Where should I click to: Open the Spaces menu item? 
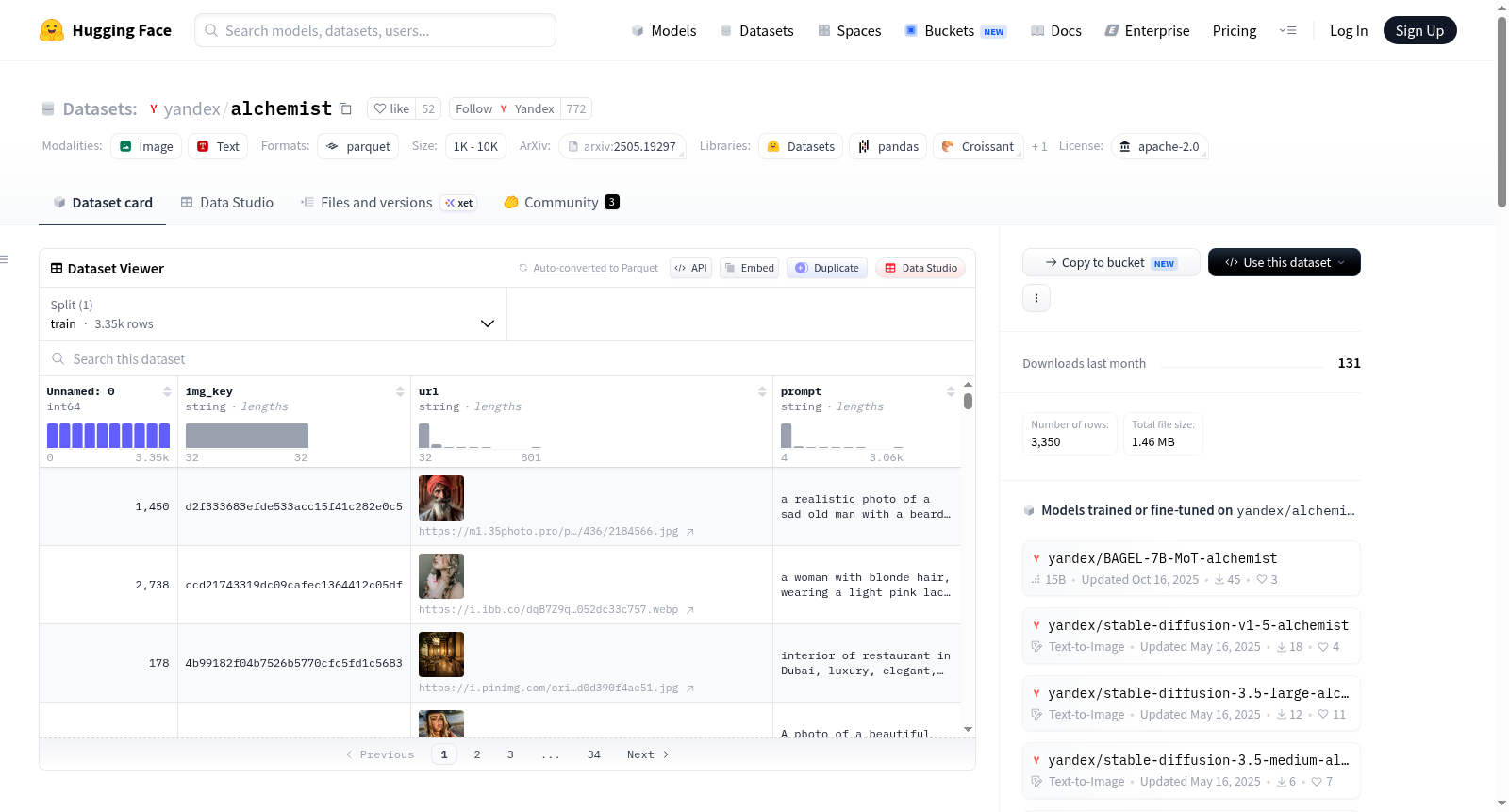click(849, 30)
